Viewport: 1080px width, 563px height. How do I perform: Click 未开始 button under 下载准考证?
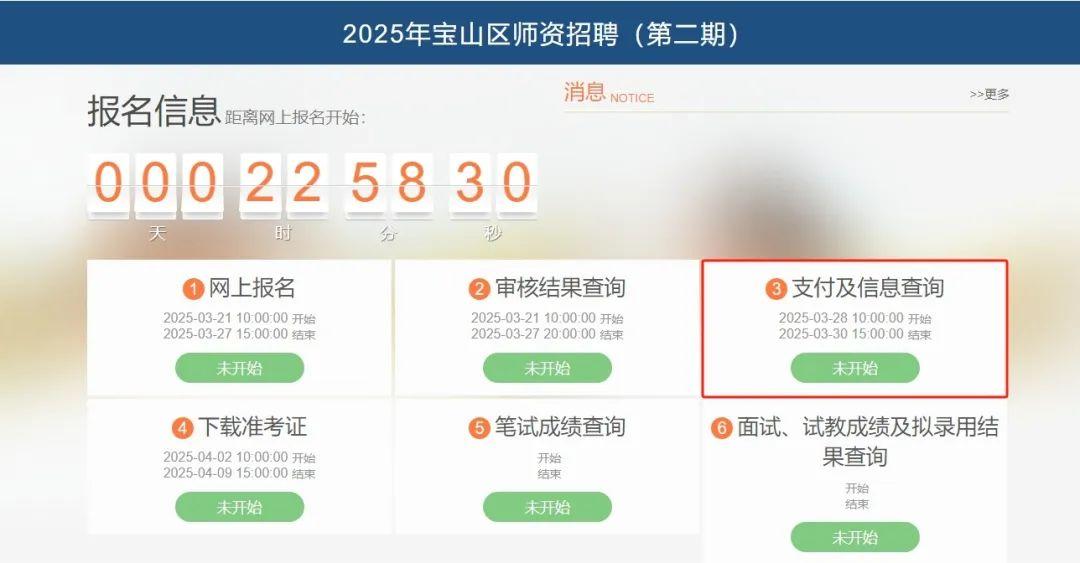coord(240,507)
